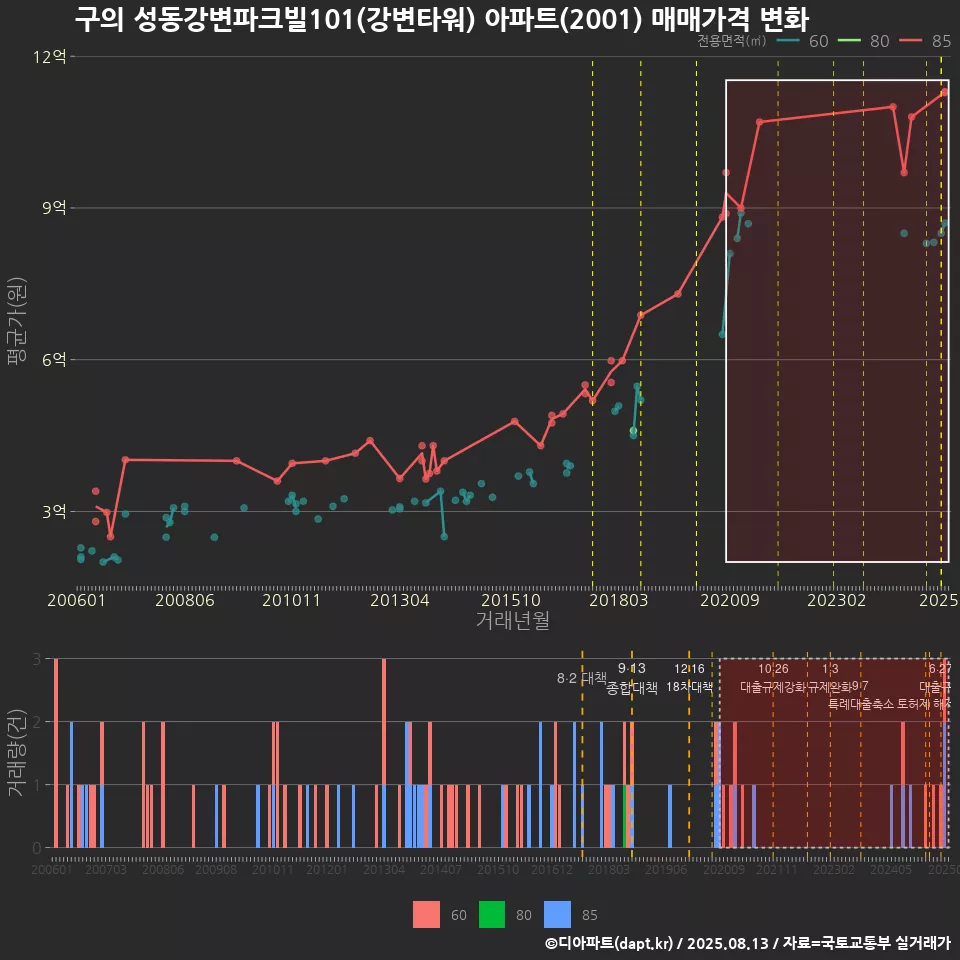Click the 12억 y-axis label
Screen dimensions: 960x960
(50, 57)
